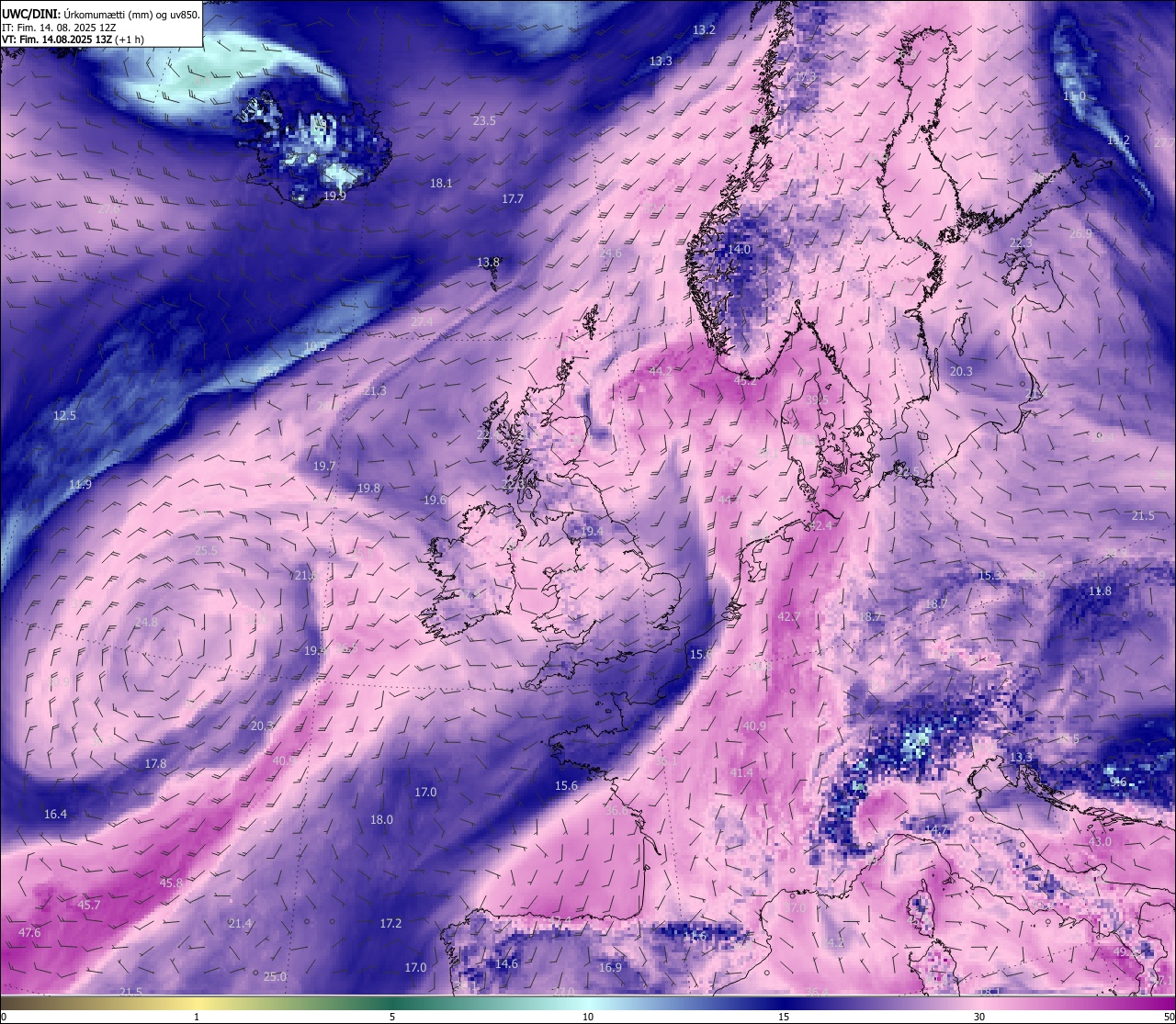Click the 15.3 value on the map
Viewport: 1176px width, 1024px height.
(989, 576)
